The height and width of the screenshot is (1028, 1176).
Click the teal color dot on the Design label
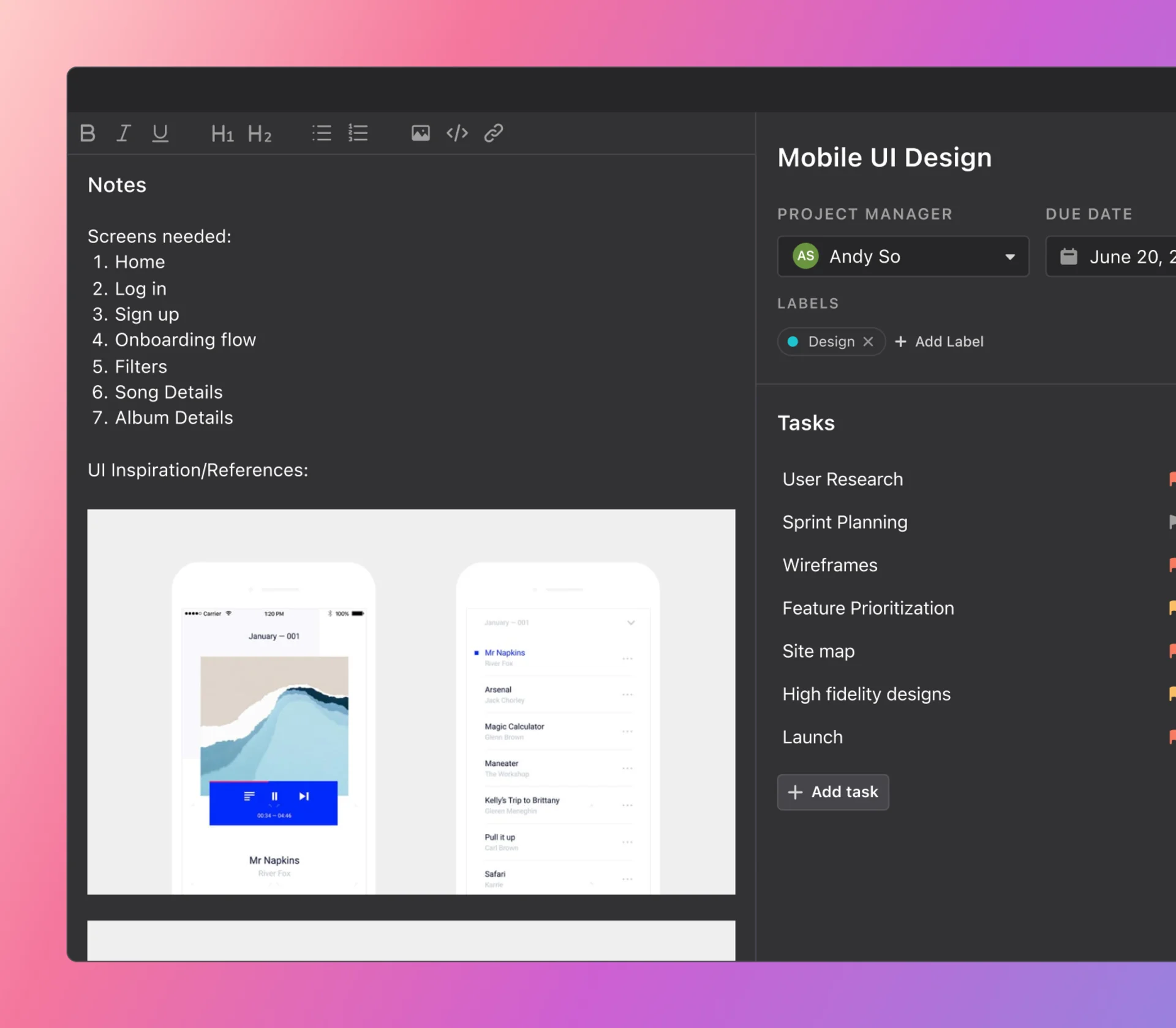pos(793,341)
